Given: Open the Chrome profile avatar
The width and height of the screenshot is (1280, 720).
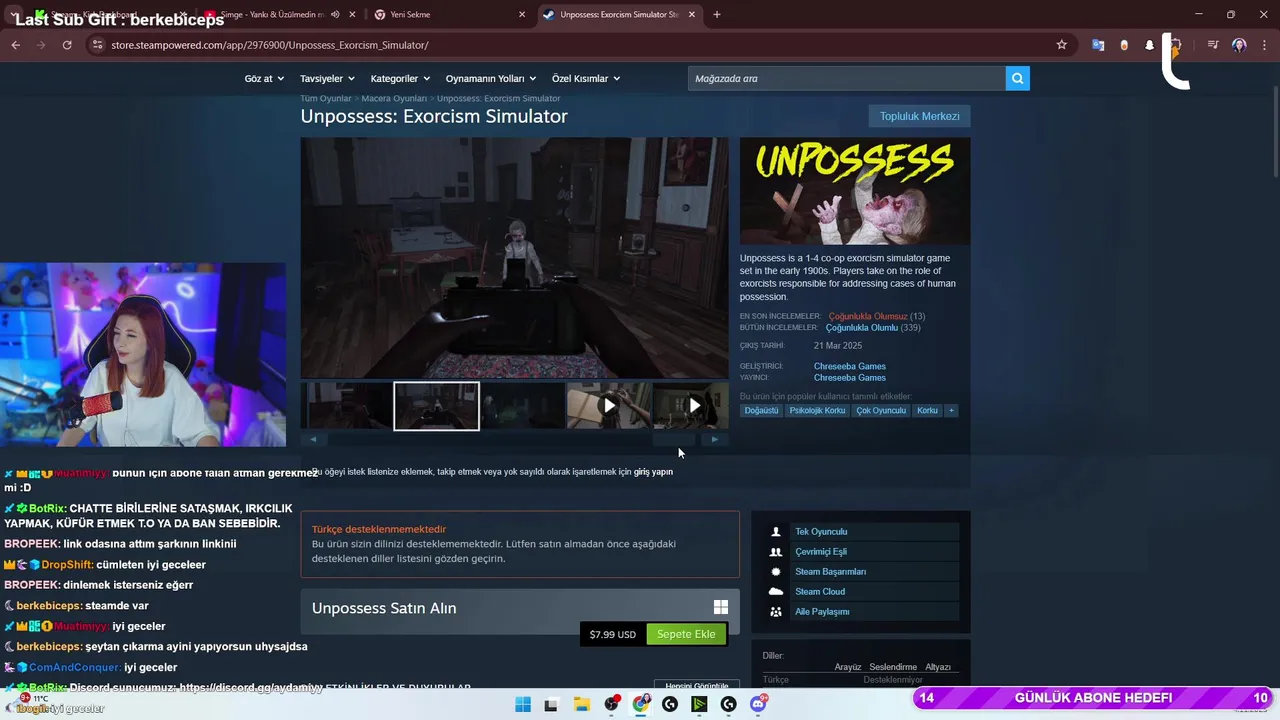Looking at the screenshot, I should click(x=1239, y=45).
